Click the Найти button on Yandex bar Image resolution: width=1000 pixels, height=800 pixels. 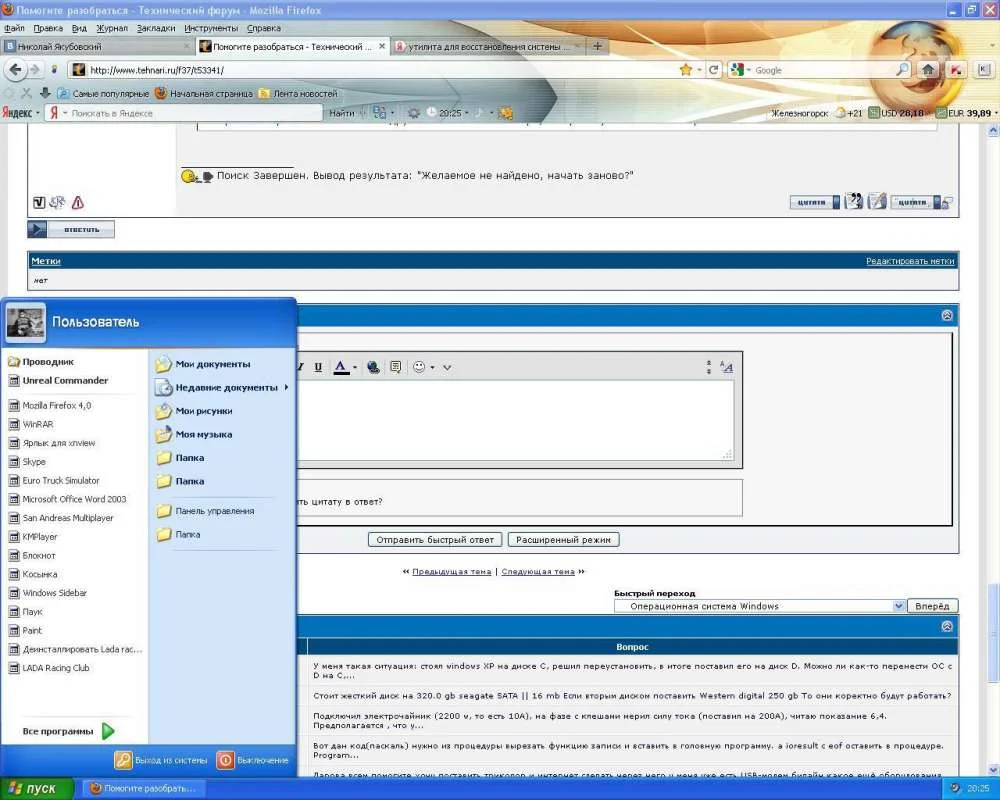[x=342, y=113]
